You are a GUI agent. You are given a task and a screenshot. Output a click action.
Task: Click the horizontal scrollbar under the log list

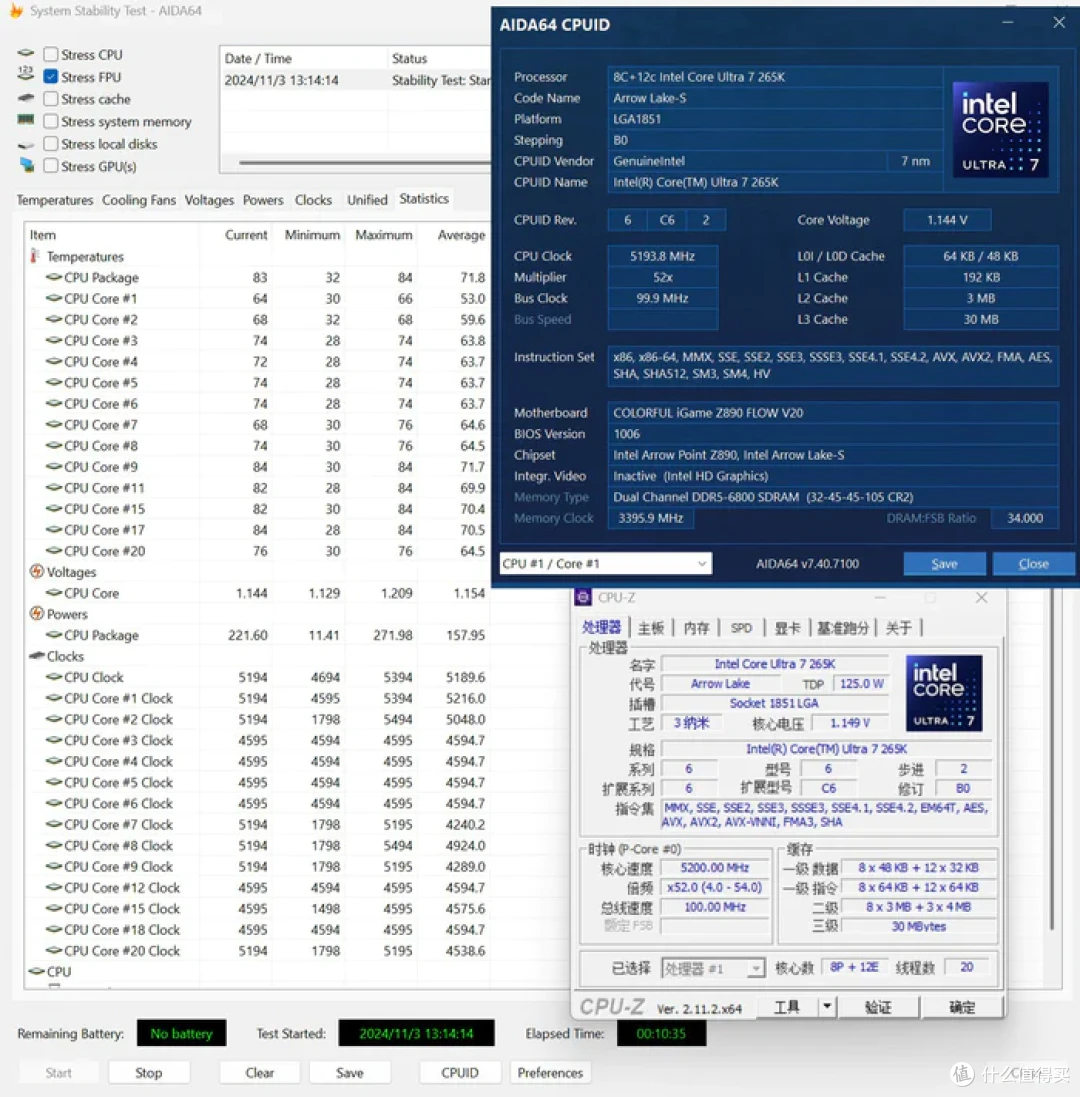[364, 163]
